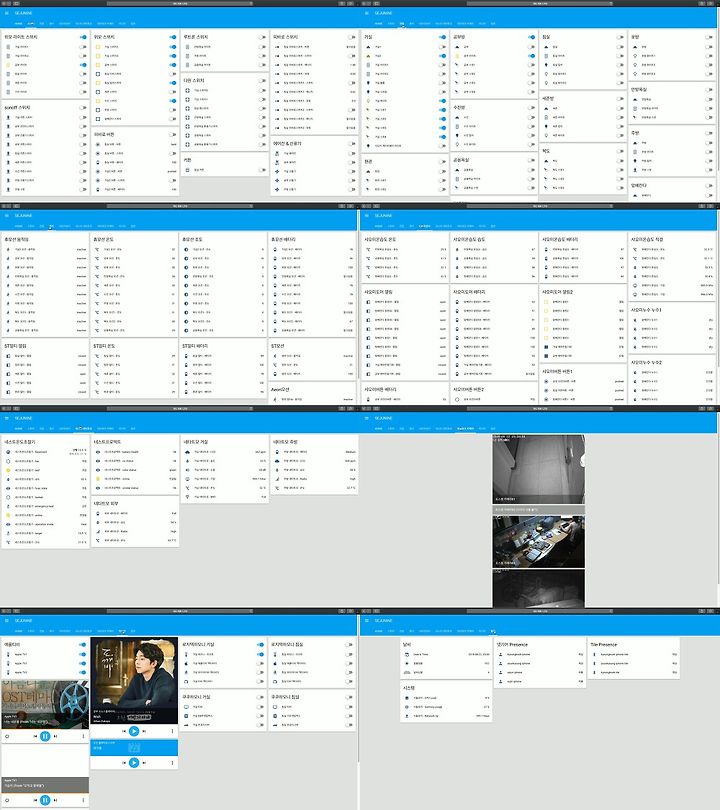Open the dark bottom camera feed
This screenshot has height=810, width=720.
click(x=538, y=588)
